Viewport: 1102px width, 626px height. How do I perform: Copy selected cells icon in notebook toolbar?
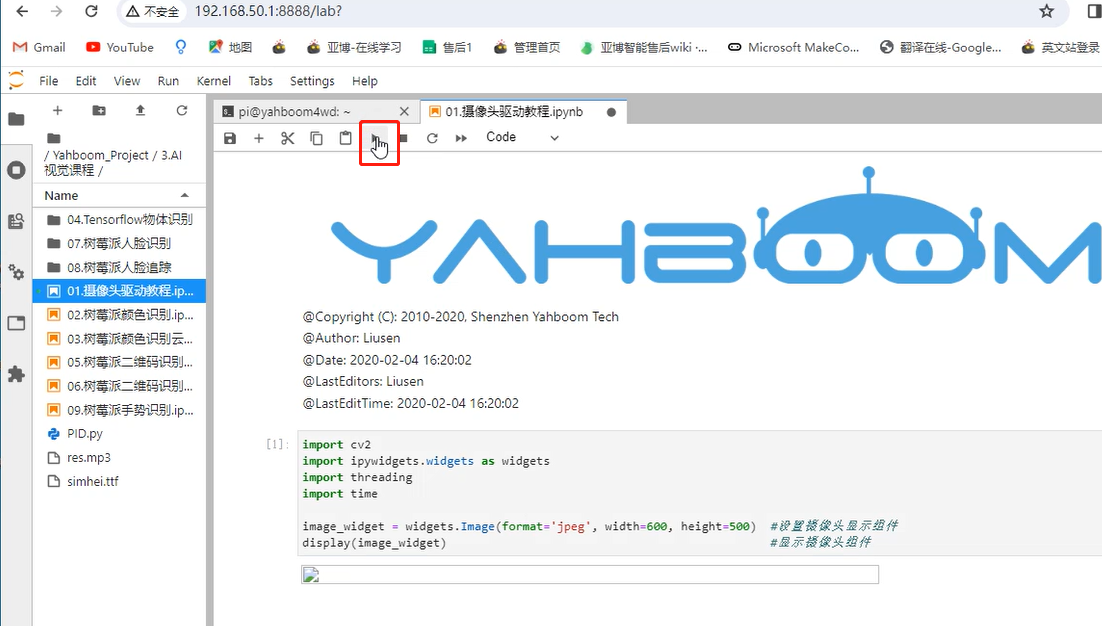point(316,138)
